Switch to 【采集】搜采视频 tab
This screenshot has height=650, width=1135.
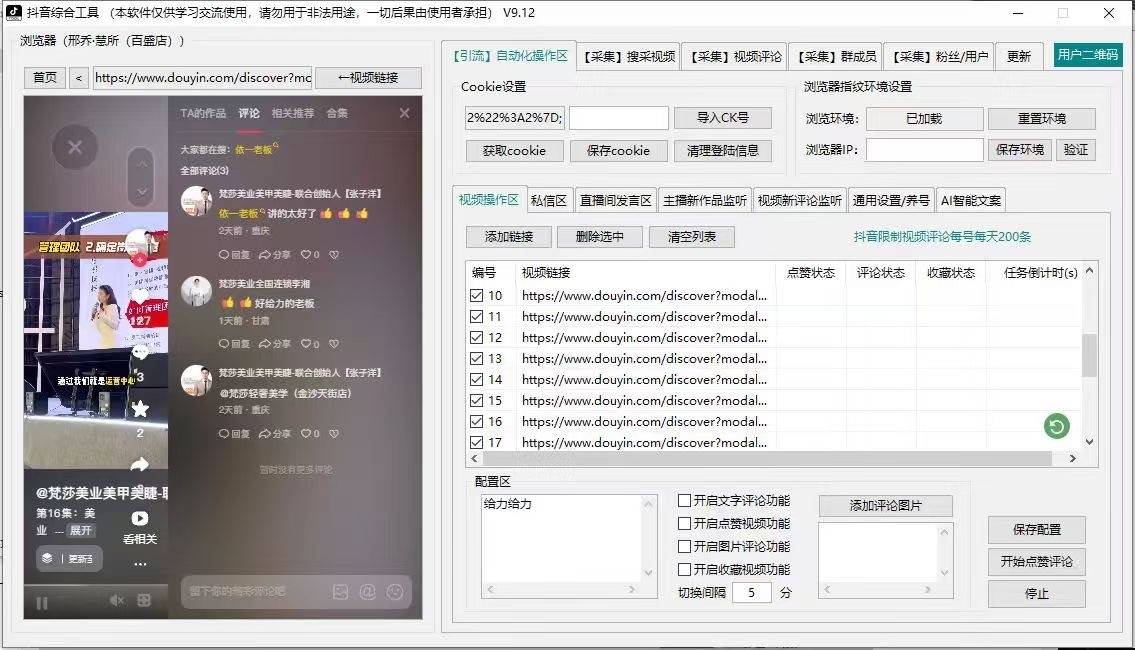pos(629,56)
